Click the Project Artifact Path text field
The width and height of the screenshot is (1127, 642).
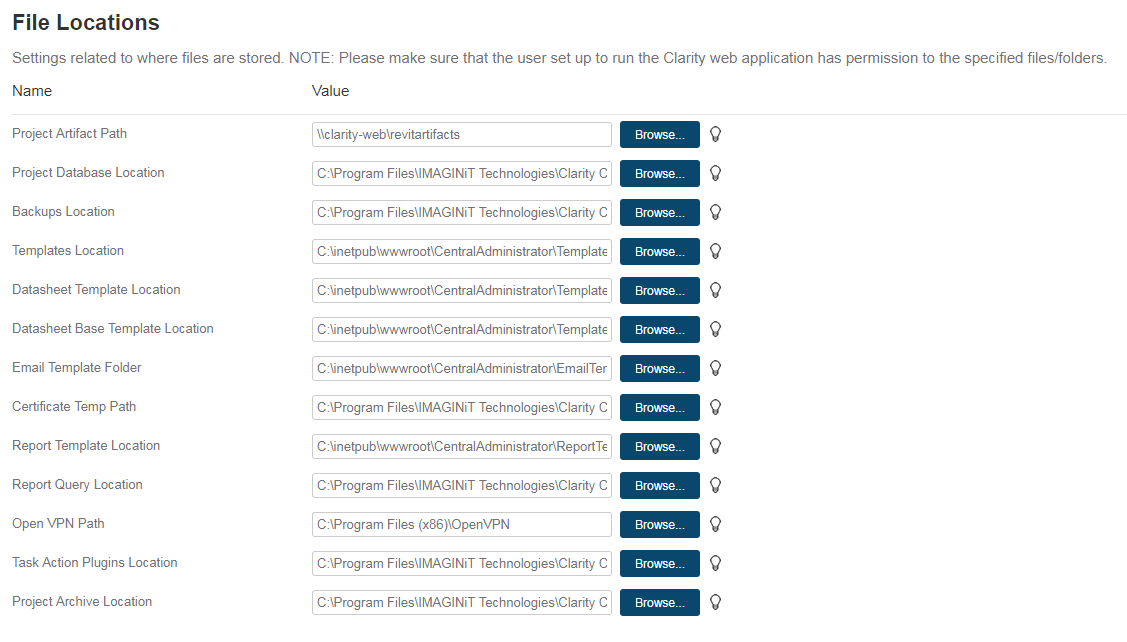coord(461,135)
